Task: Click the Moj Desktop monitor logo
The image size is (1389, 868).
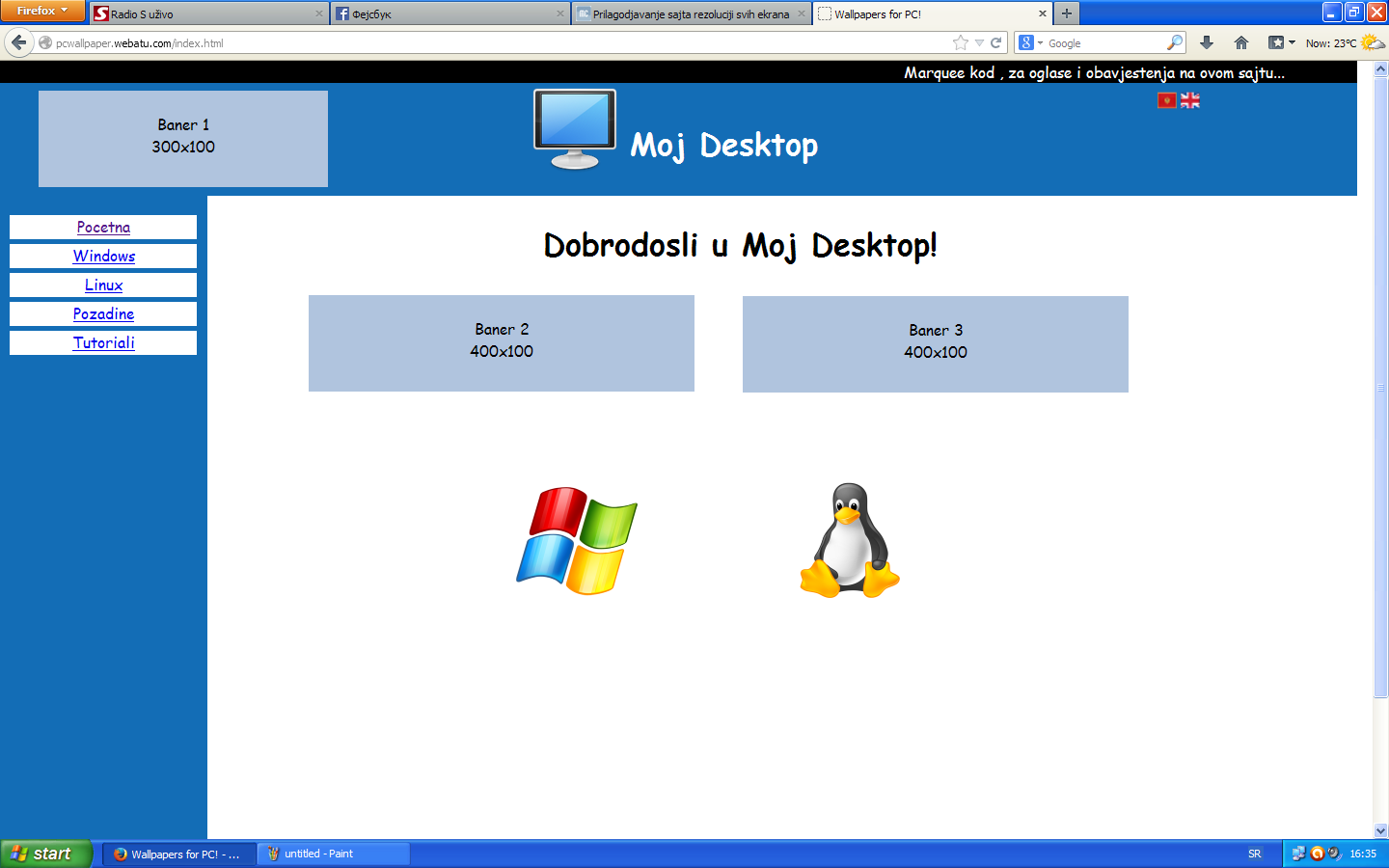Action: pos(575,129)
